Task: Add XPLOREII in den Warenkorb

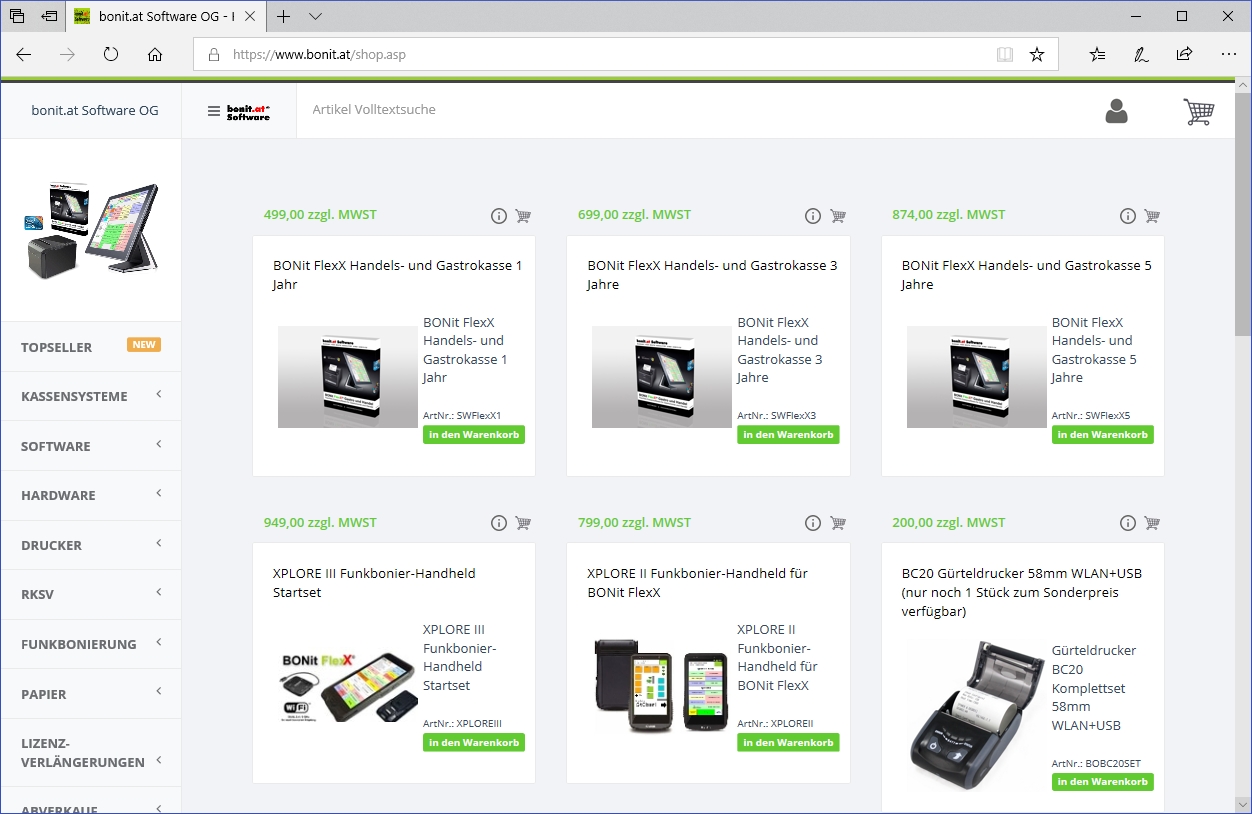Action: tap(788, 743)
